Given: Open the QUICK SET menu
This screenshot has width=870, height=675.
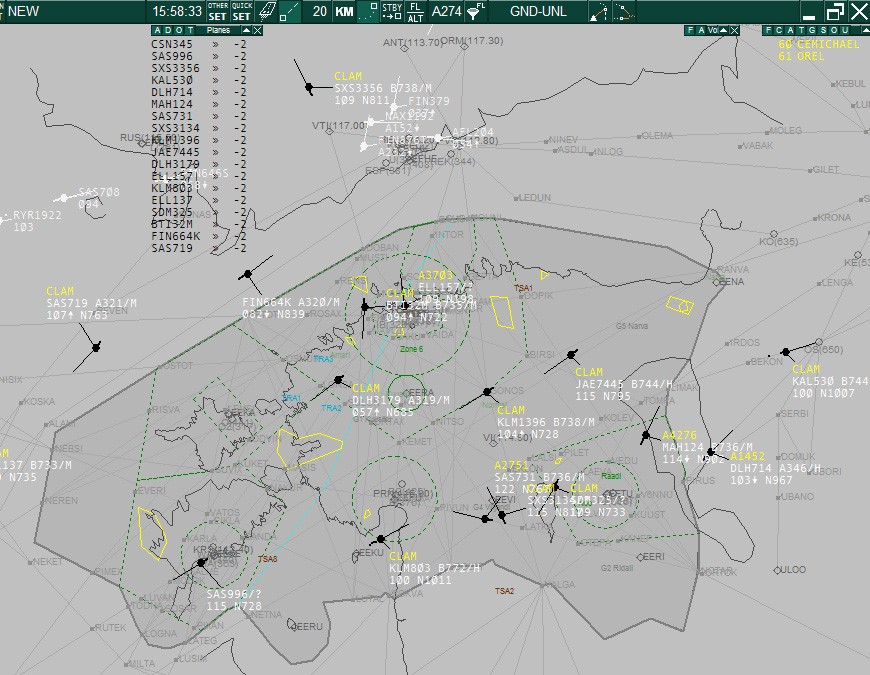Looking at the screenshot, I should (x=242, y=12).
